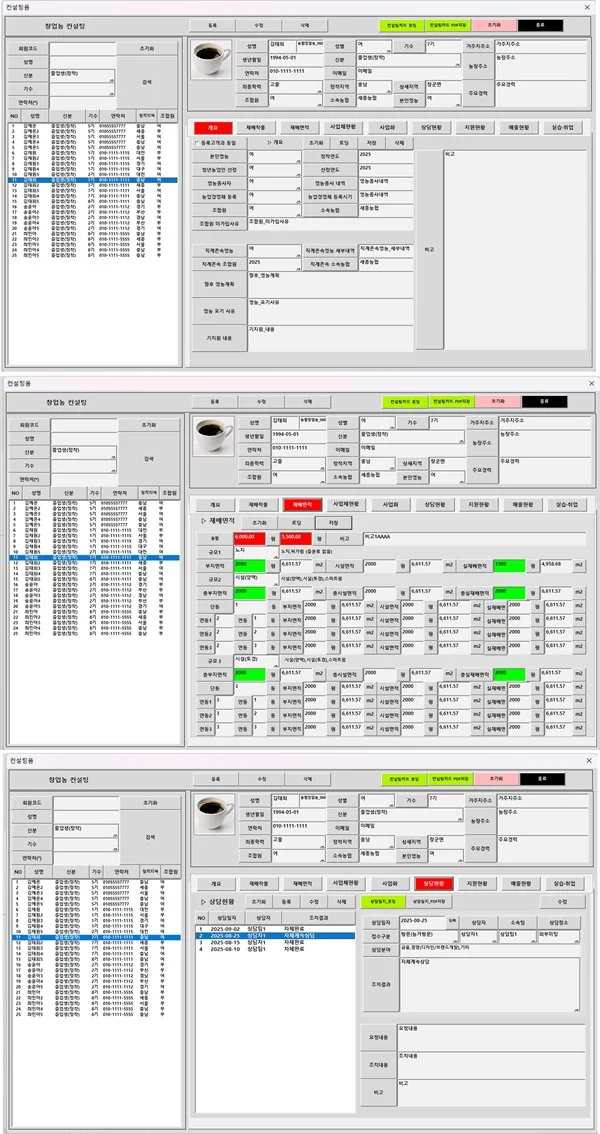This screenshot has width=600, height=1134.
Task: Click 등록 button in bottom window 상담현황 section
Action: pyautogui.click(x=286, y=902)
